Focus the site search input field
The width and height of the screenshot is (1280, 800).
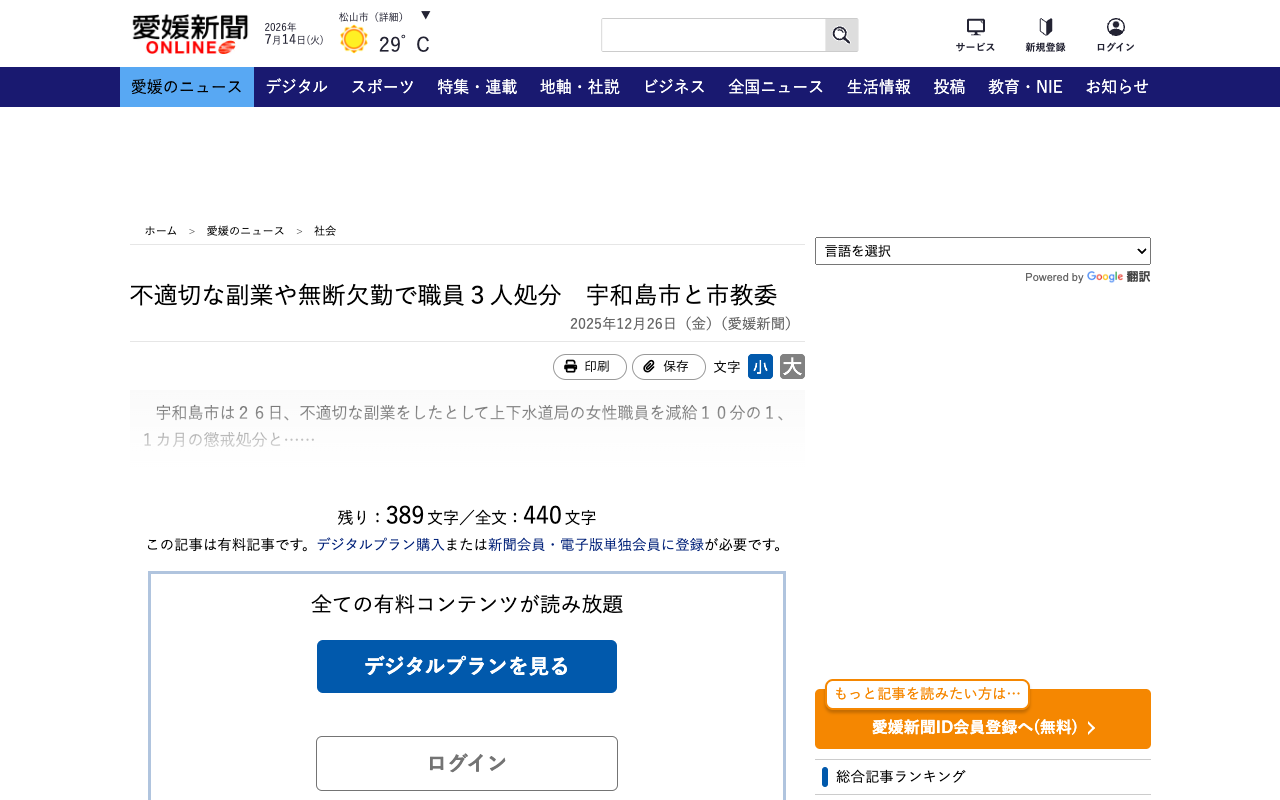tap(713, 35)
